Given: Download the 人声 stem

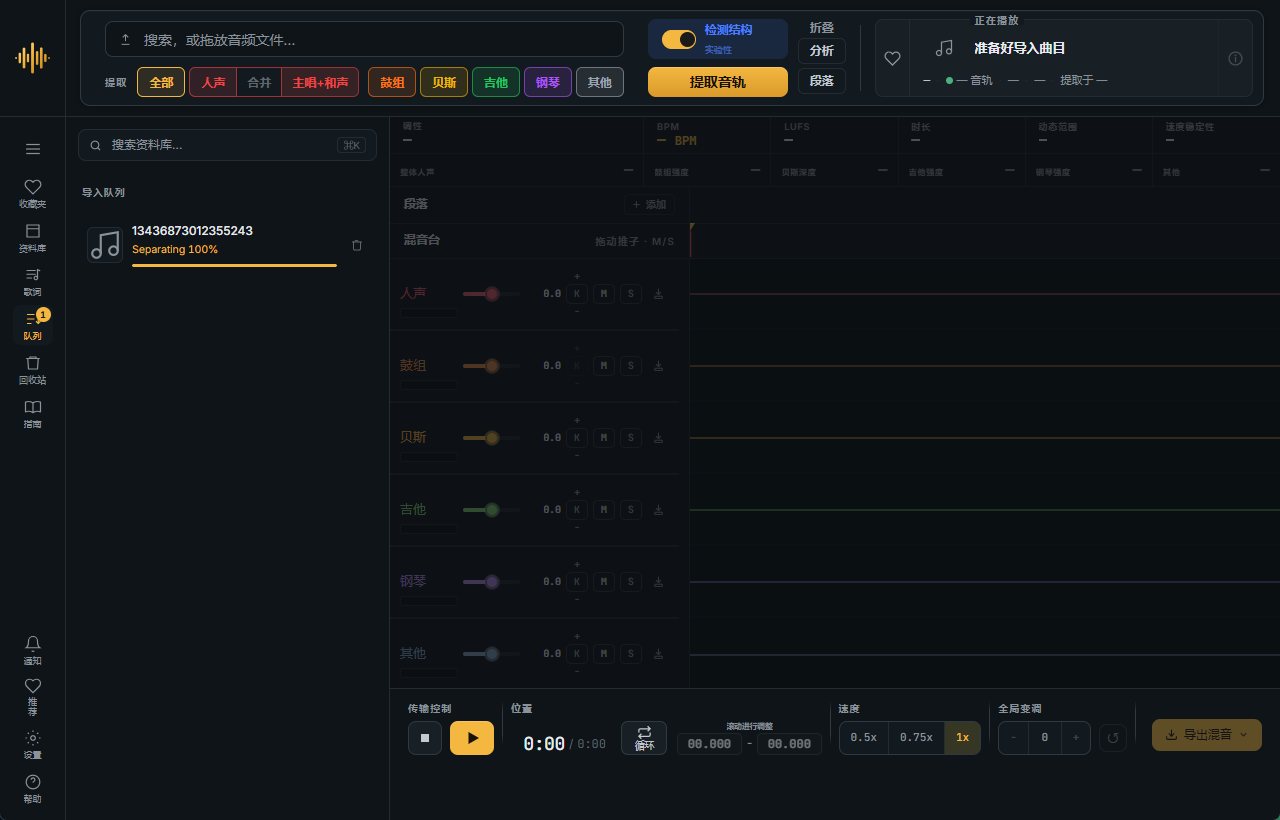Looking at the screenshot, I should (x=658, y=294).
